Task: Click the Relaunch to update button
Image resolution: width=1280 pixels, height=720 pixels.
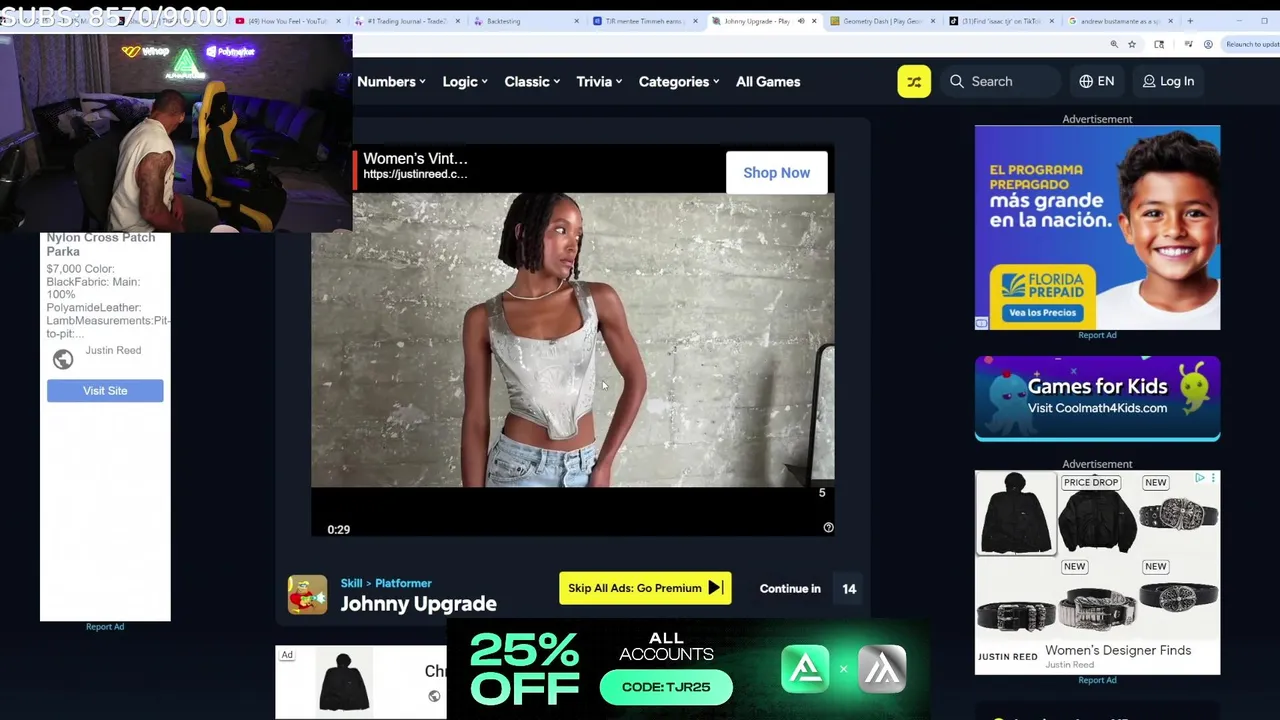Action: (1251, 44)
